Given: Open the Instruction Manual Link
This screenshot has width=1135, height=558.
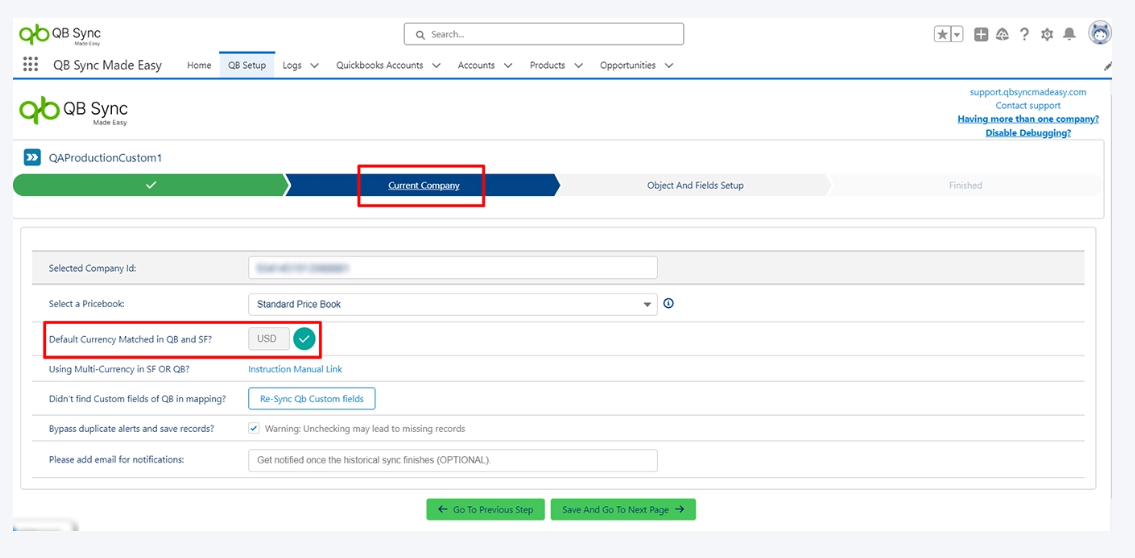Looking at the screenshot, I should pos(295,369).
